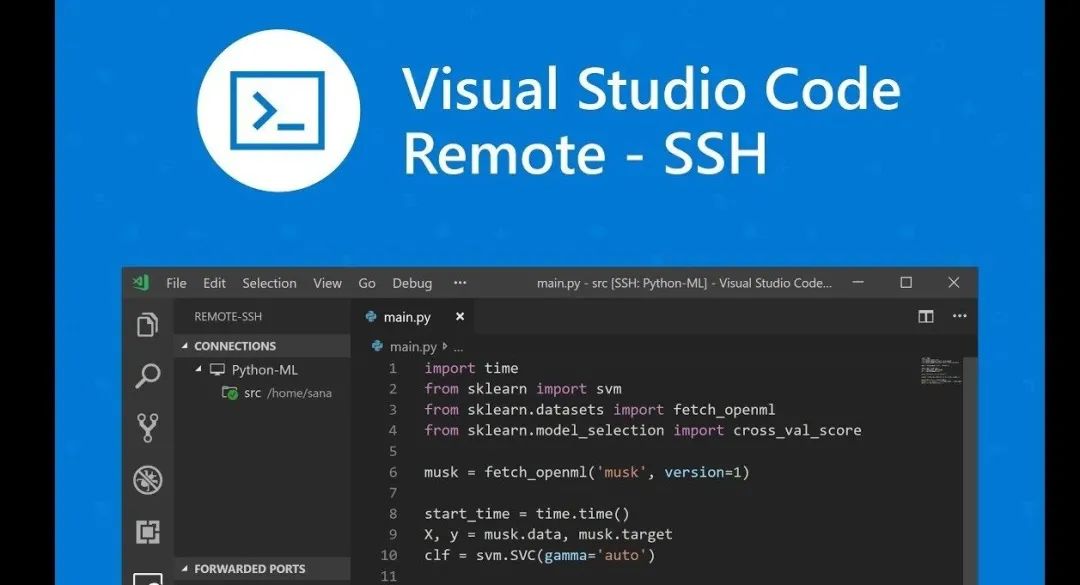The image size is (1080, 585).
Task: Open the Selection menu
Action: [269, 283]
